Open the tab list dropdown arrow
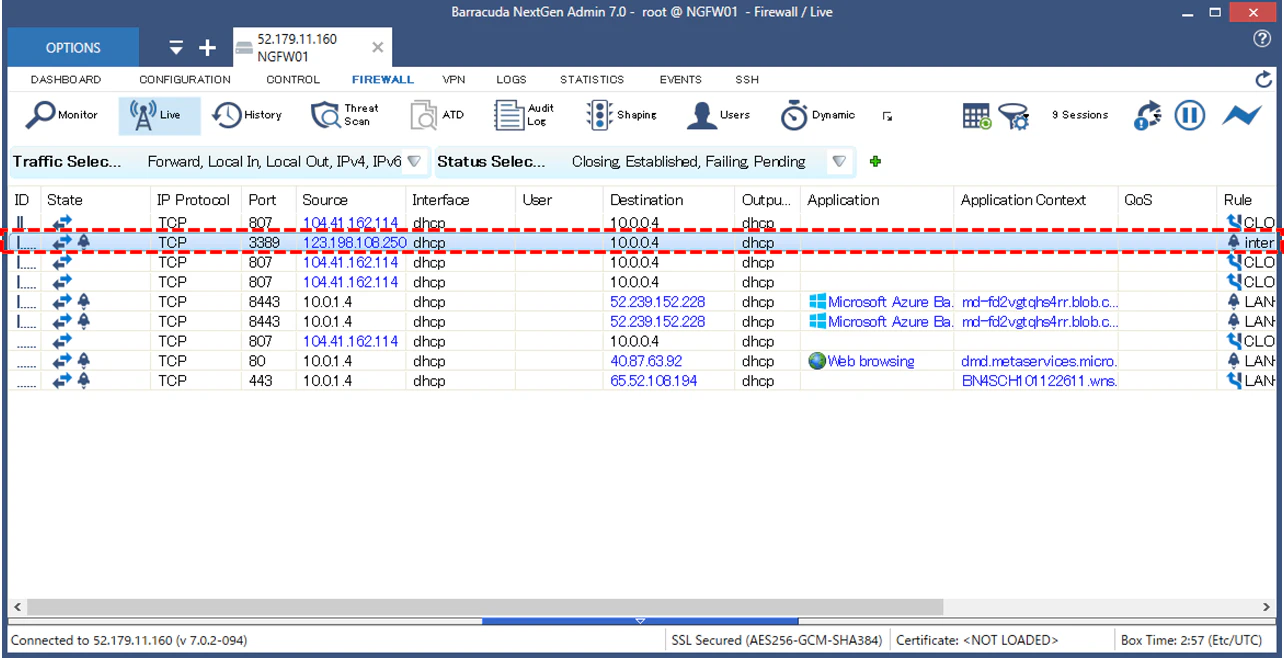This screenshot has height=658, width=1284. [177, 47]
